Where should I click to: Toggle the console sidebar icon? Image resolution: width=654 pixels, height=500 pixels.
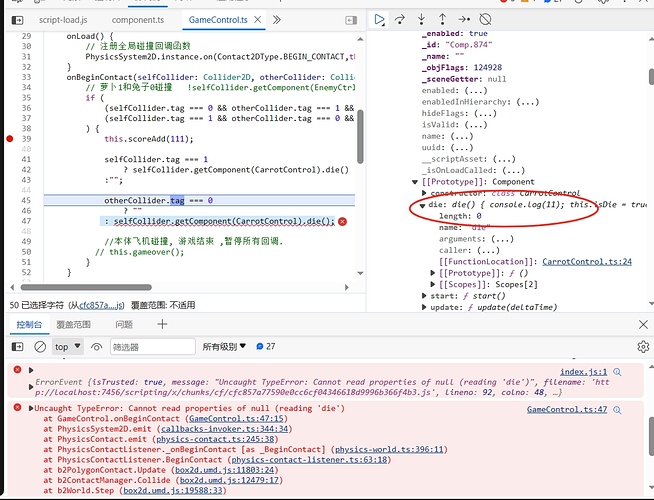[18, 347]
